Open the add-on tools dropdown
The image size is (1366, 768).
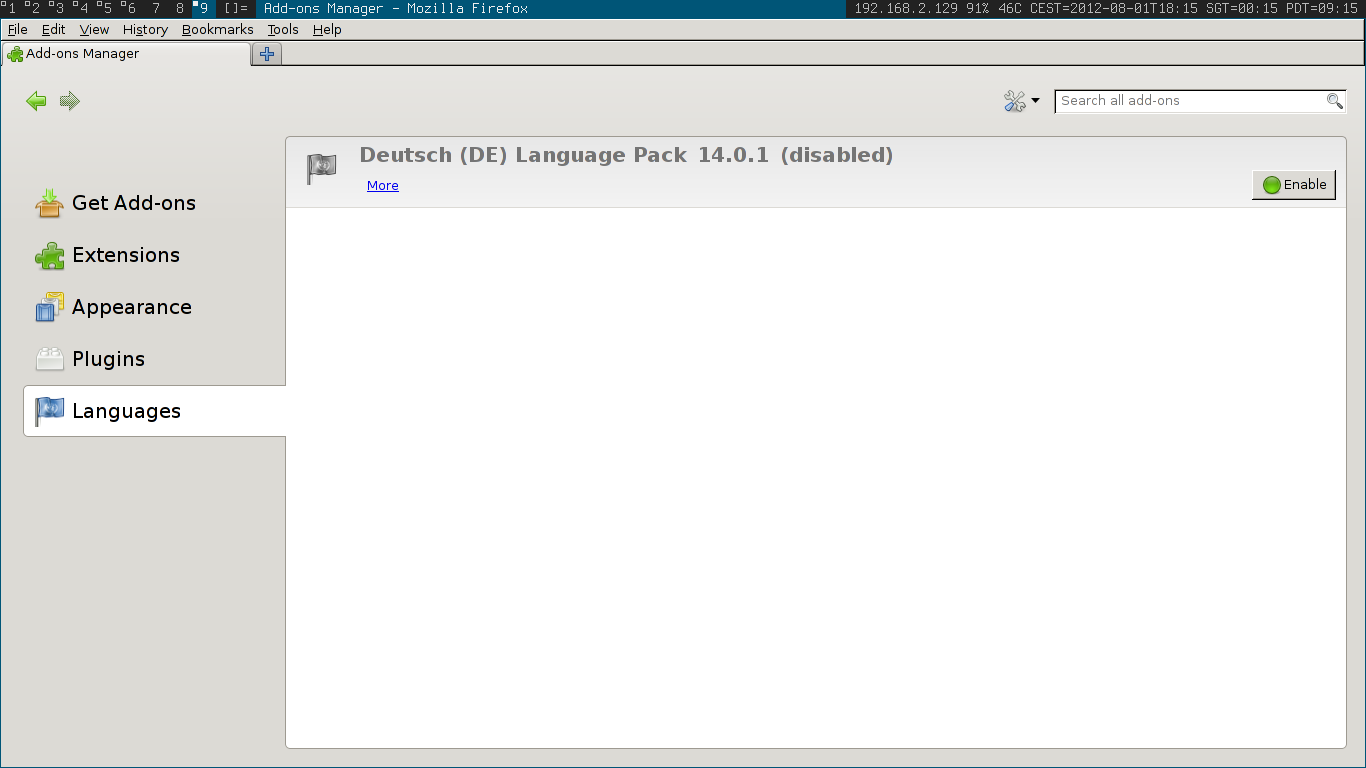tap(1021, 101)
